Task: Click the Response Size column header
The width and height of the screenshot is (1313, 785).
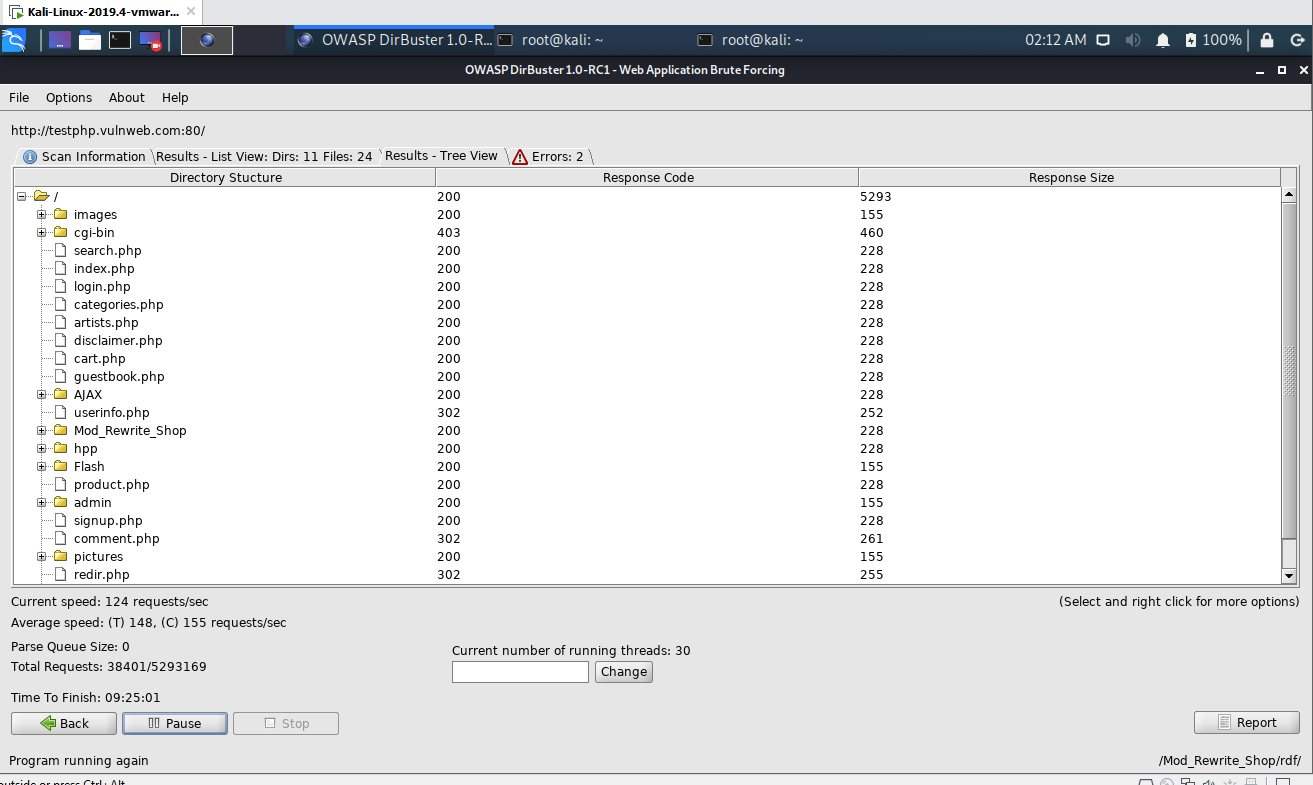Action: (x=1071, y=177)
